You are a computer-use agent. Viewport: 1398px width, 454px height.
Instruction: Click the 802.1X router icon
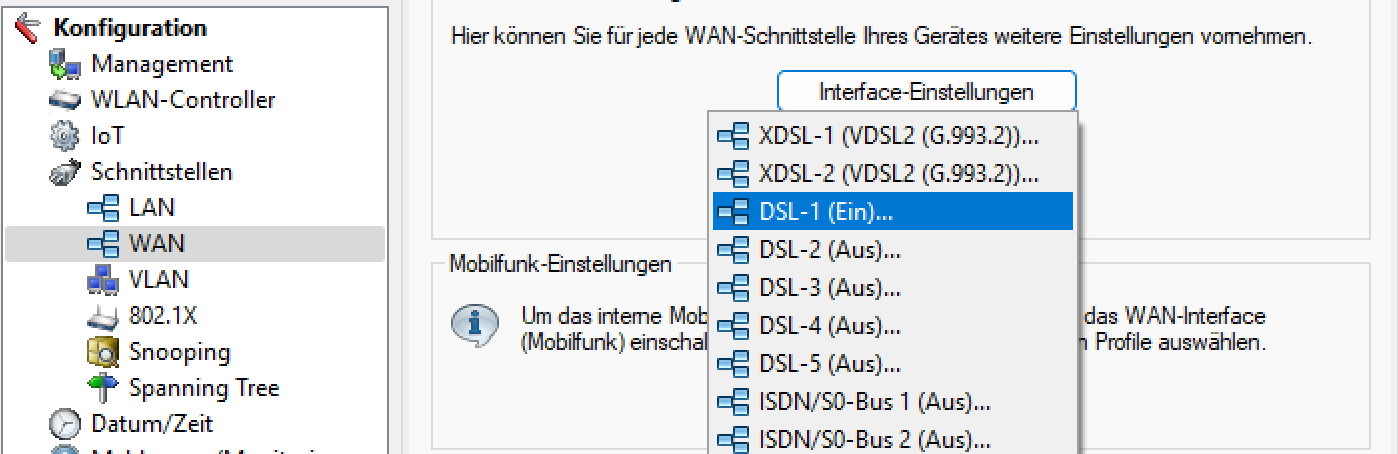click(103, 316)
